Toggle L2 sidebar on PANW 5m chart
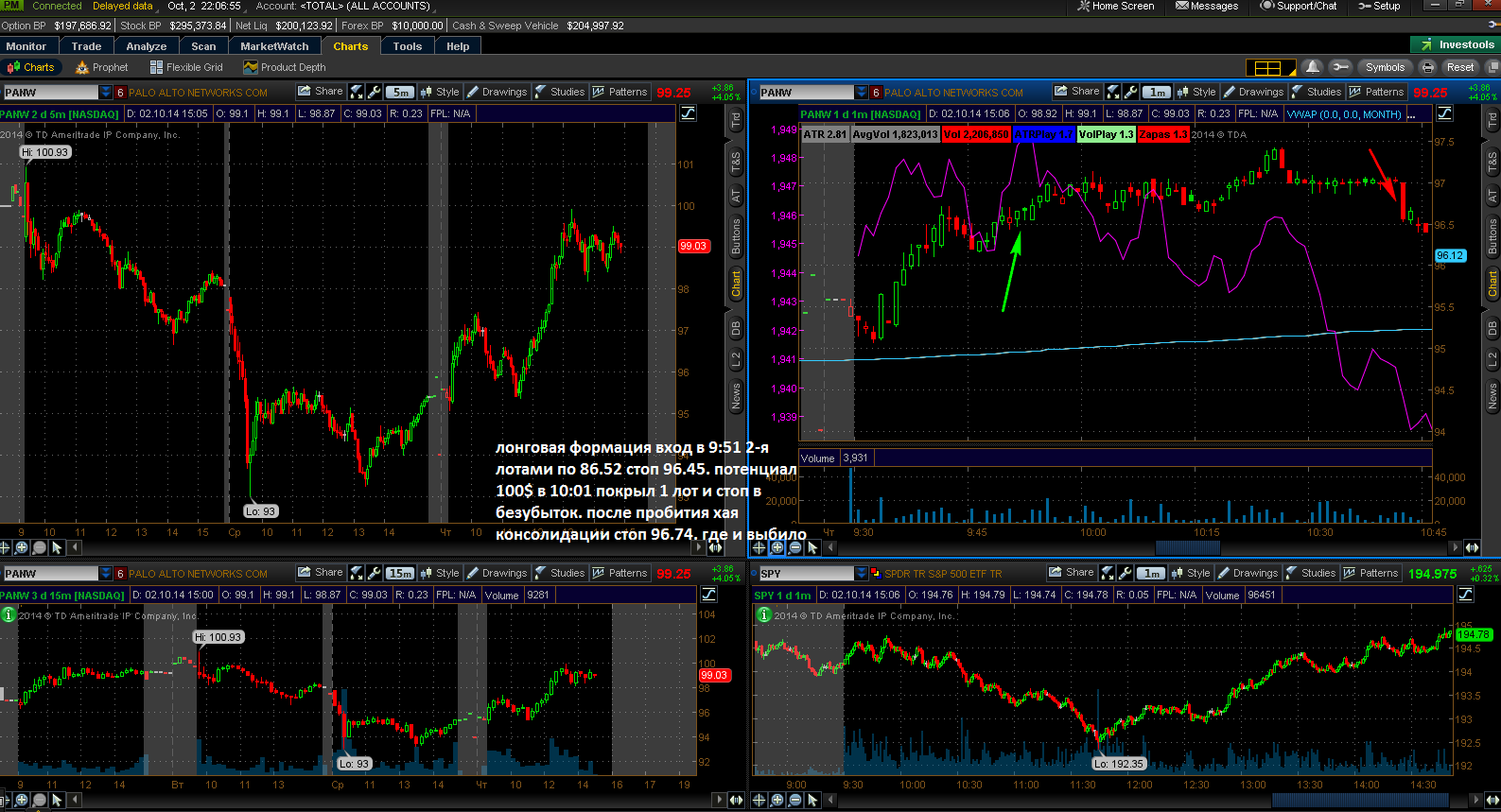Viewport: 1501px width, 812px height. (736, 359)
